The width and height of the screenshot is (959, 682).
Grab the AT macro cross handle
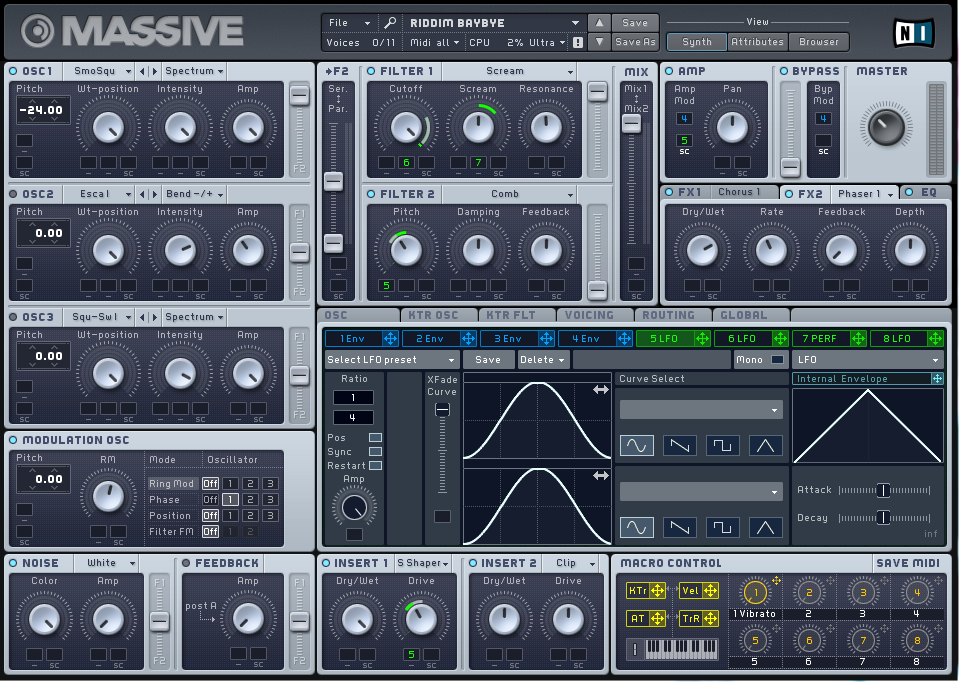[x=657, y=618]
